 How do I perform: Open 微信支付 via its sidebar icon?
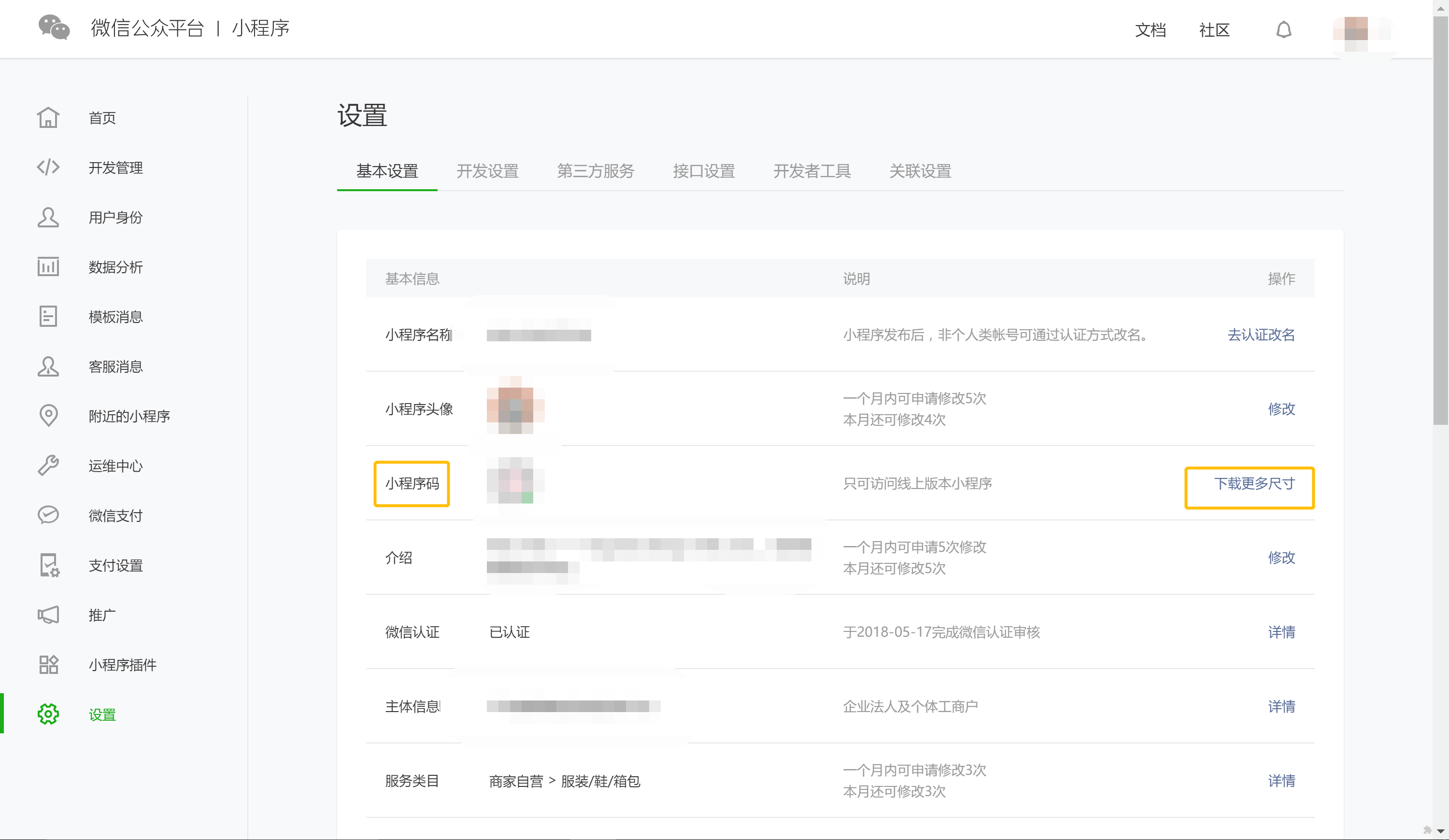[48, 515]
